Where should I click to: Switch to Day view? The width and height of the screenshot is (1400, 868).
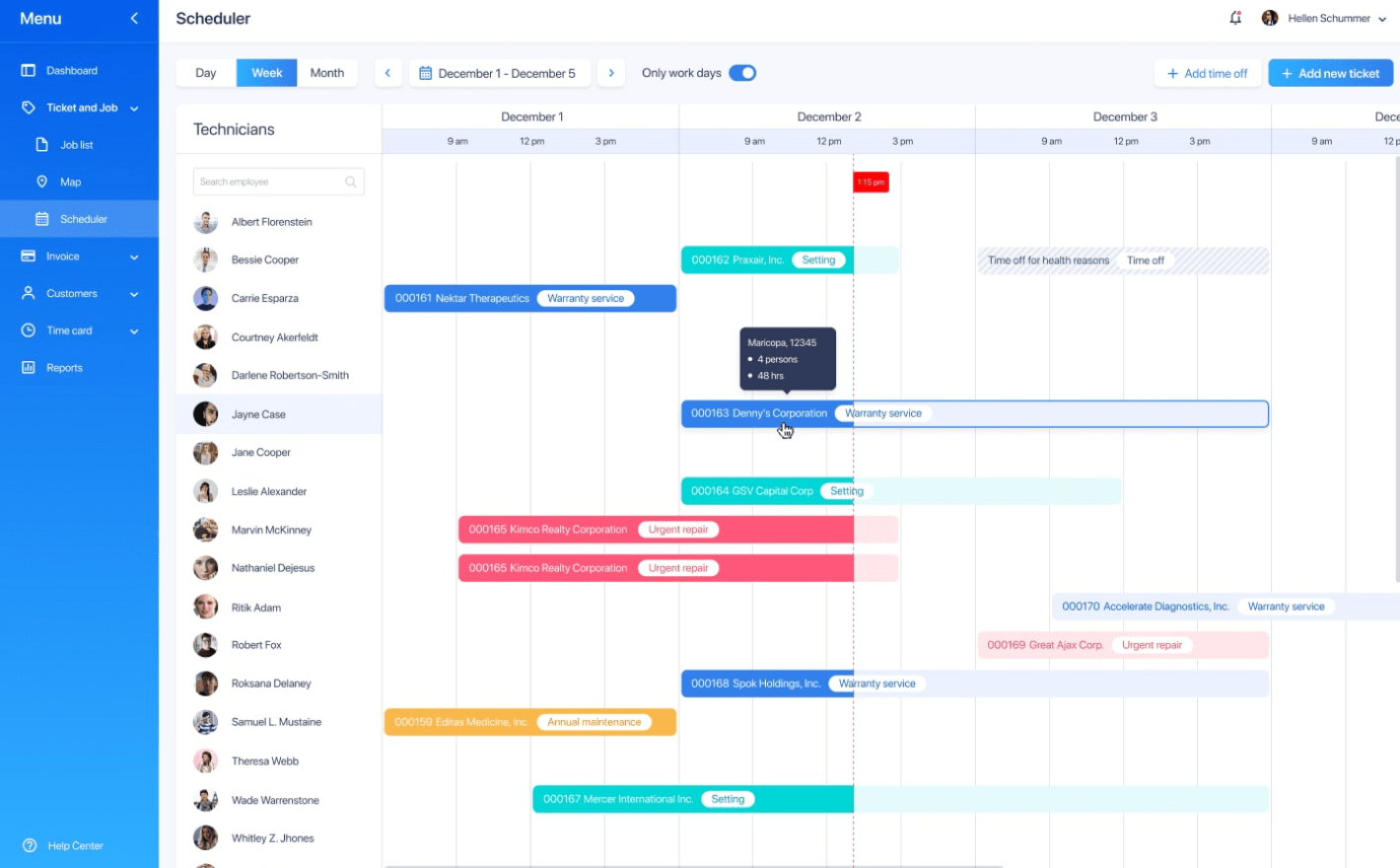pyautogui.click(x=205, y=72)
